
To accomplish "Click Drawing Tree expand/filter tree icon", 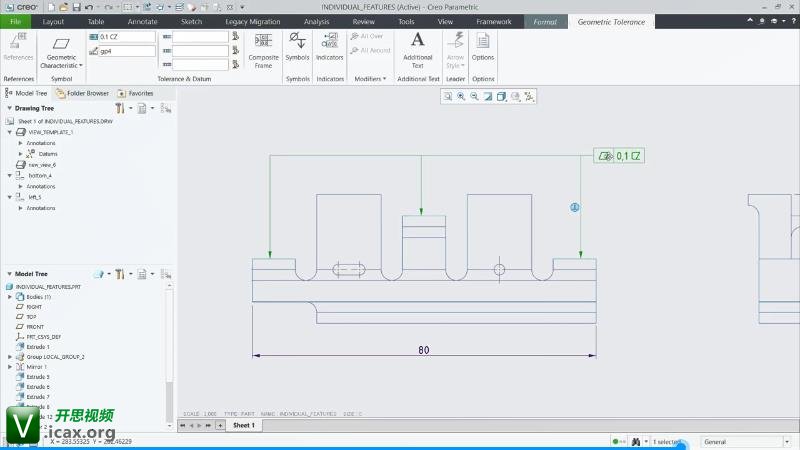I will click(166, 108).
